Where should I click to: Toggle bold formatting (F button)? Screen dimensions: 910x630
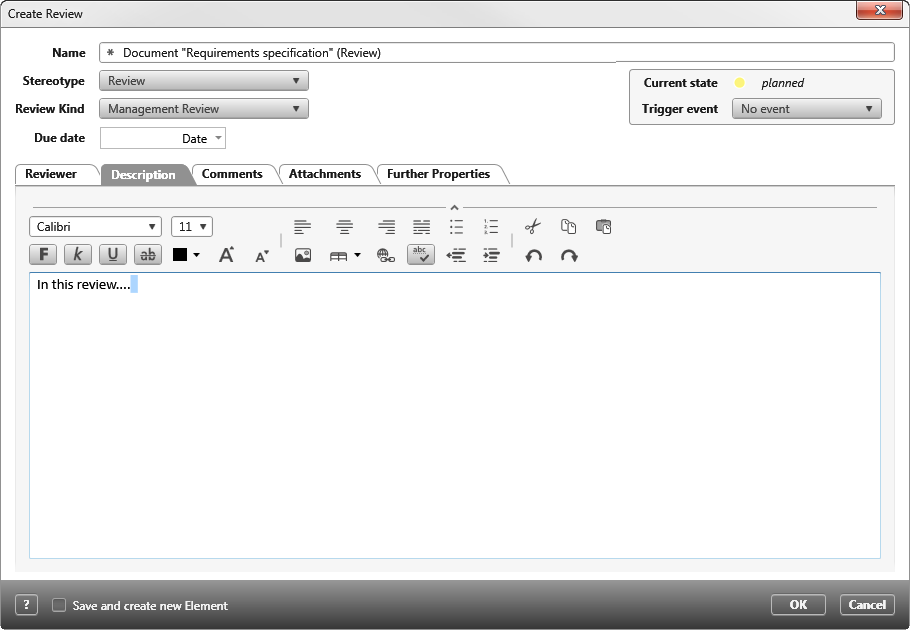coord(44,255)
